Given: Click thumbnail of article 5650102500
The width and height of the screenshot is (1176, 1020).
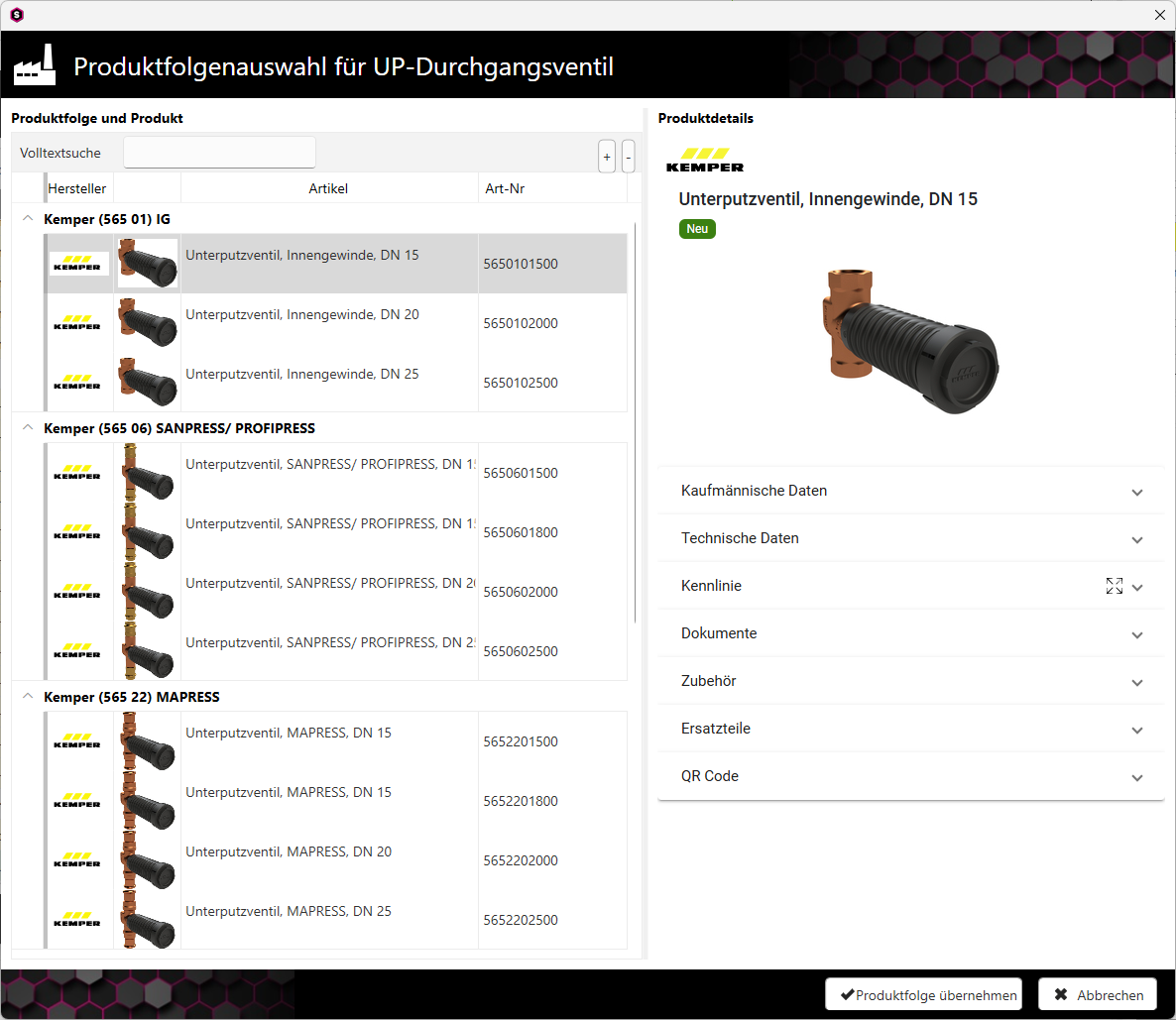Looking at the screenshot, I should pos(148,382).
